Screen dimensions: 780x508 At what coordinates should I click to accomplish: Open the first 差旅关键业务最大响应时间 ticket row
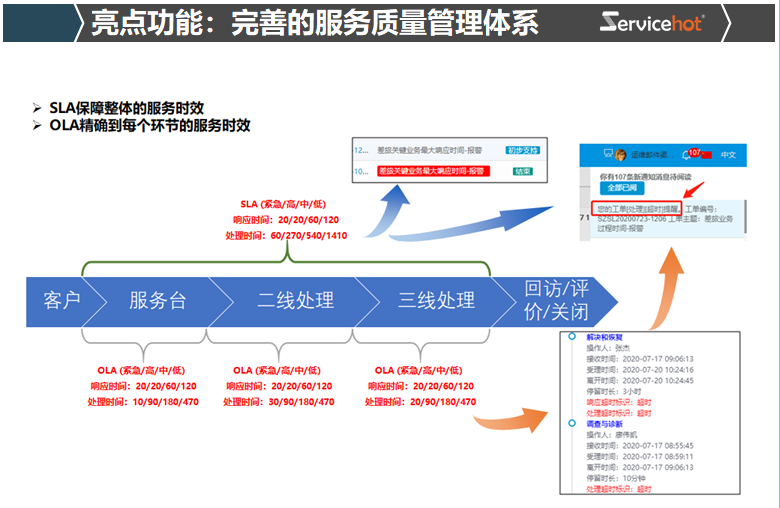pyautogui.click(x=430, y=151)
